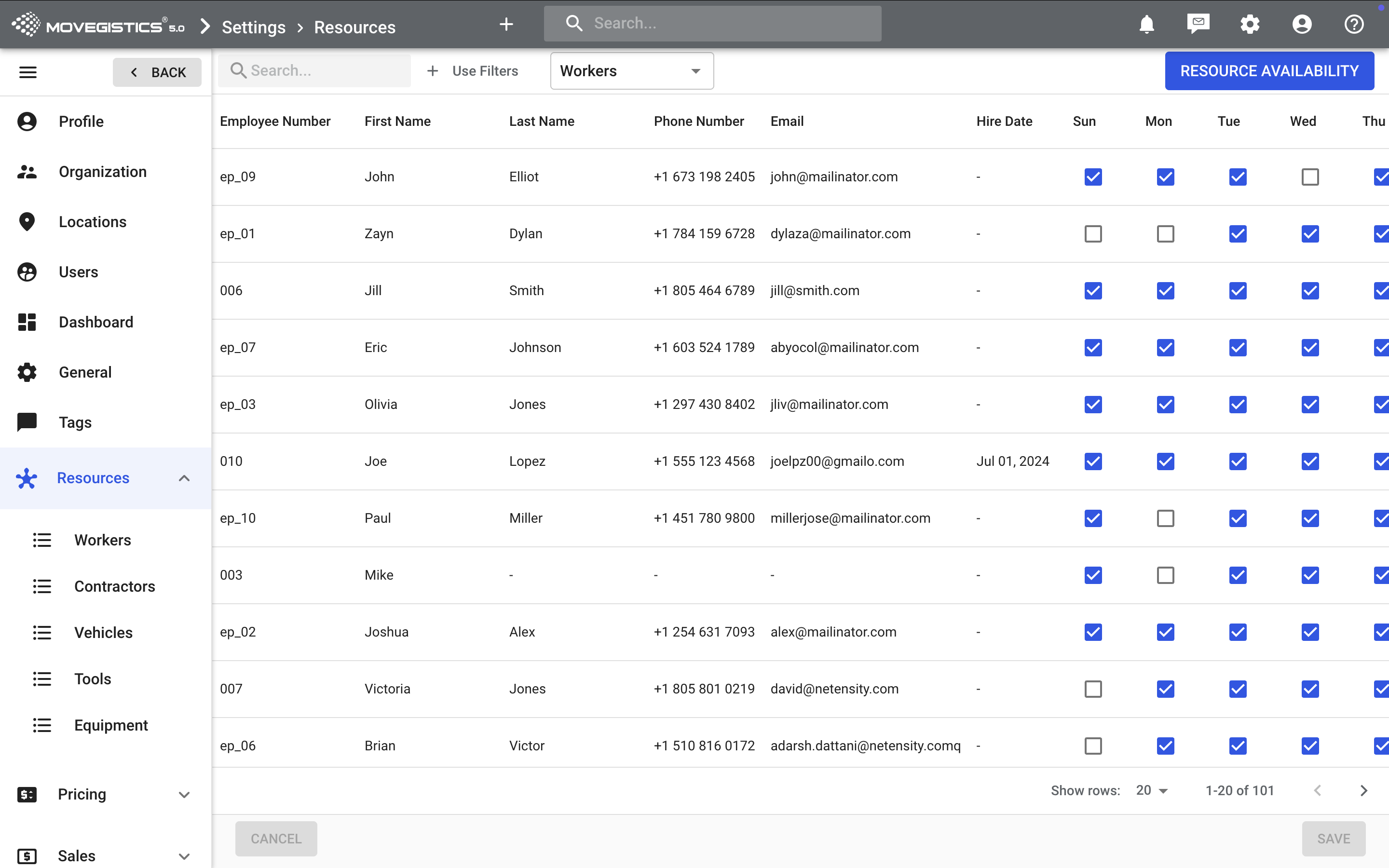
Task: Open the messages chat icon
Action: coord(1198,24)
